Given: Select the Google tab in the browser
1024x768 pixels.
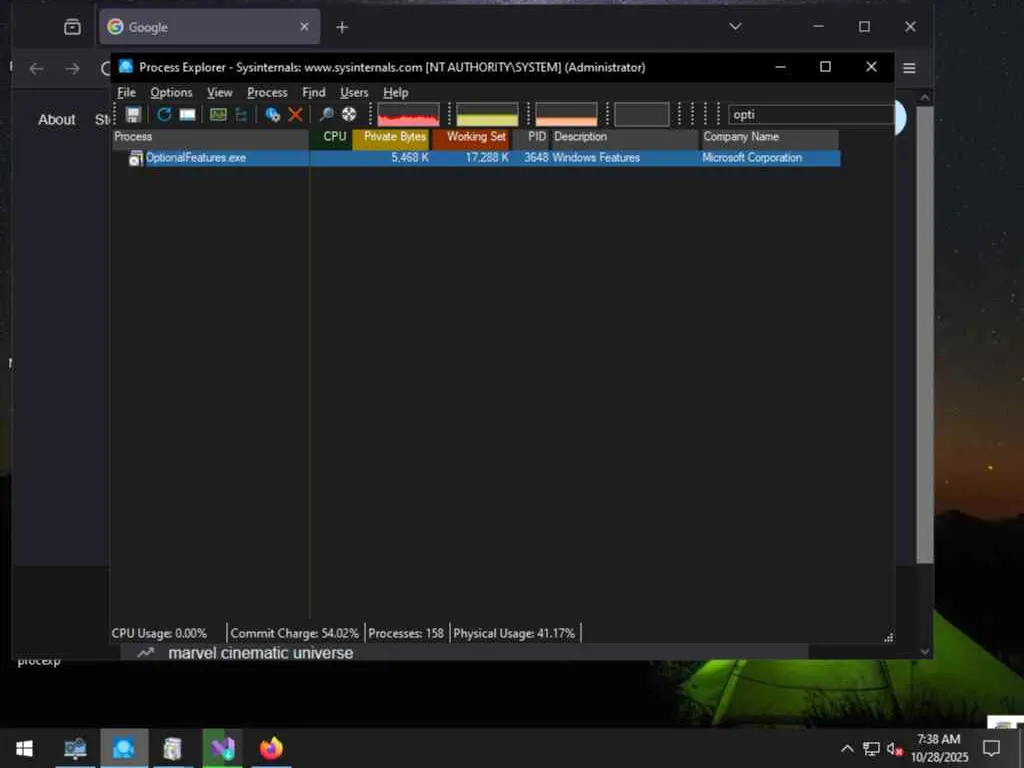Looking at the screenshot, I should click(x=209, y=27).
